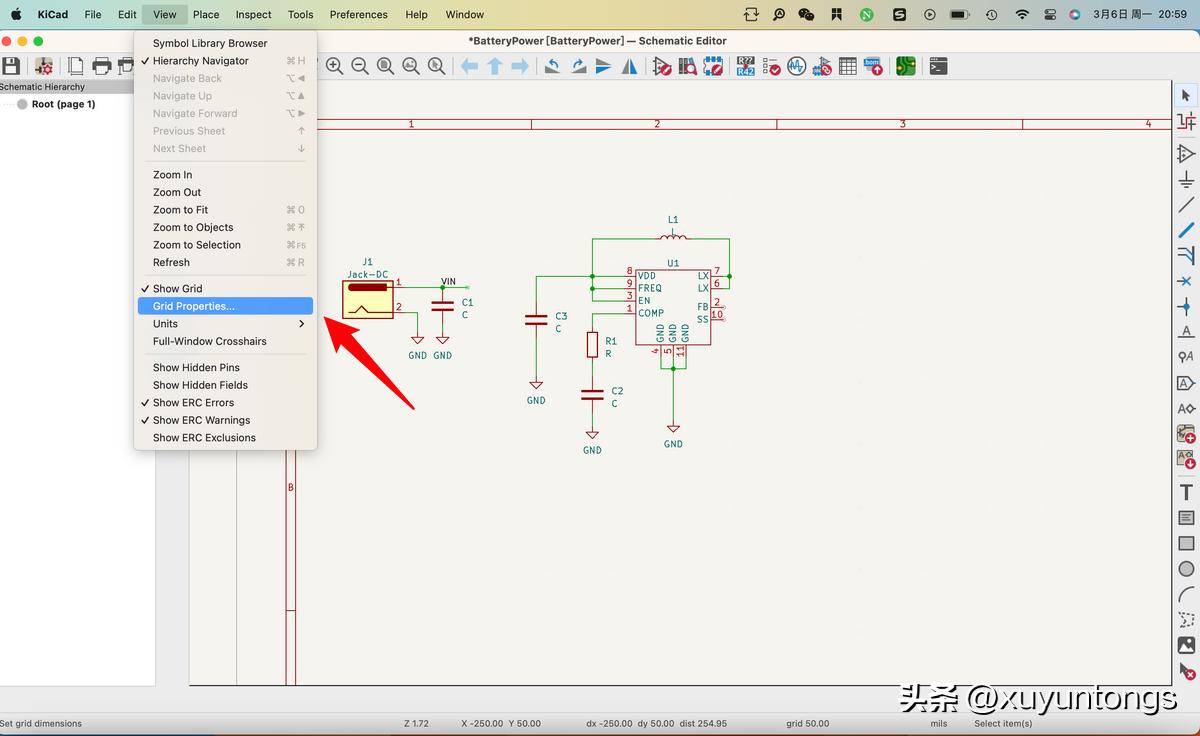Open the Place menu
The image size is (1200, 736).
click(205, 14)
